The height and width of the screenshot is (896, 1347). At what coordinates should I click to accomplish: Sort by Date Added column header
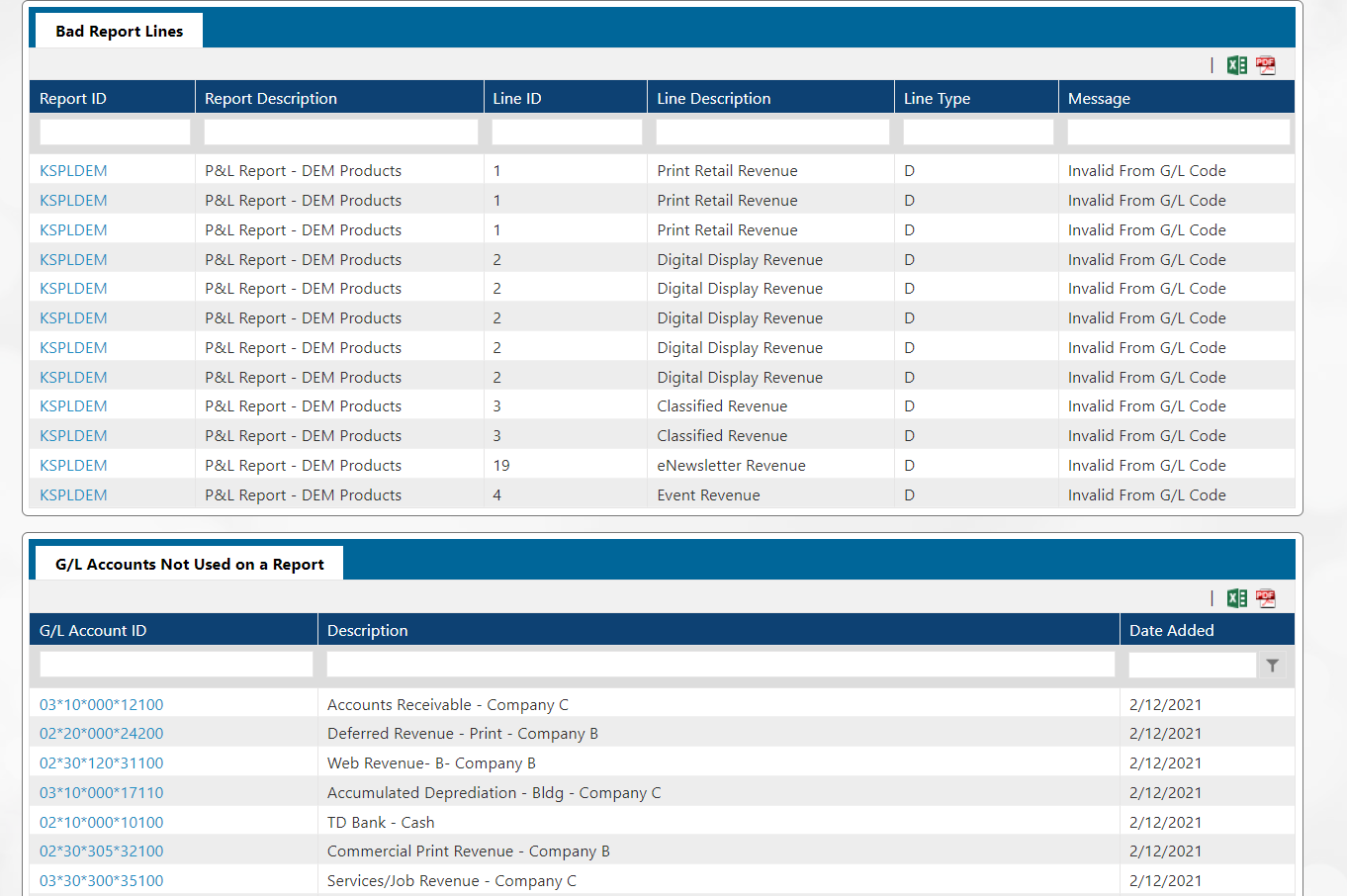pyautogui.click(x=1171, y=631)
